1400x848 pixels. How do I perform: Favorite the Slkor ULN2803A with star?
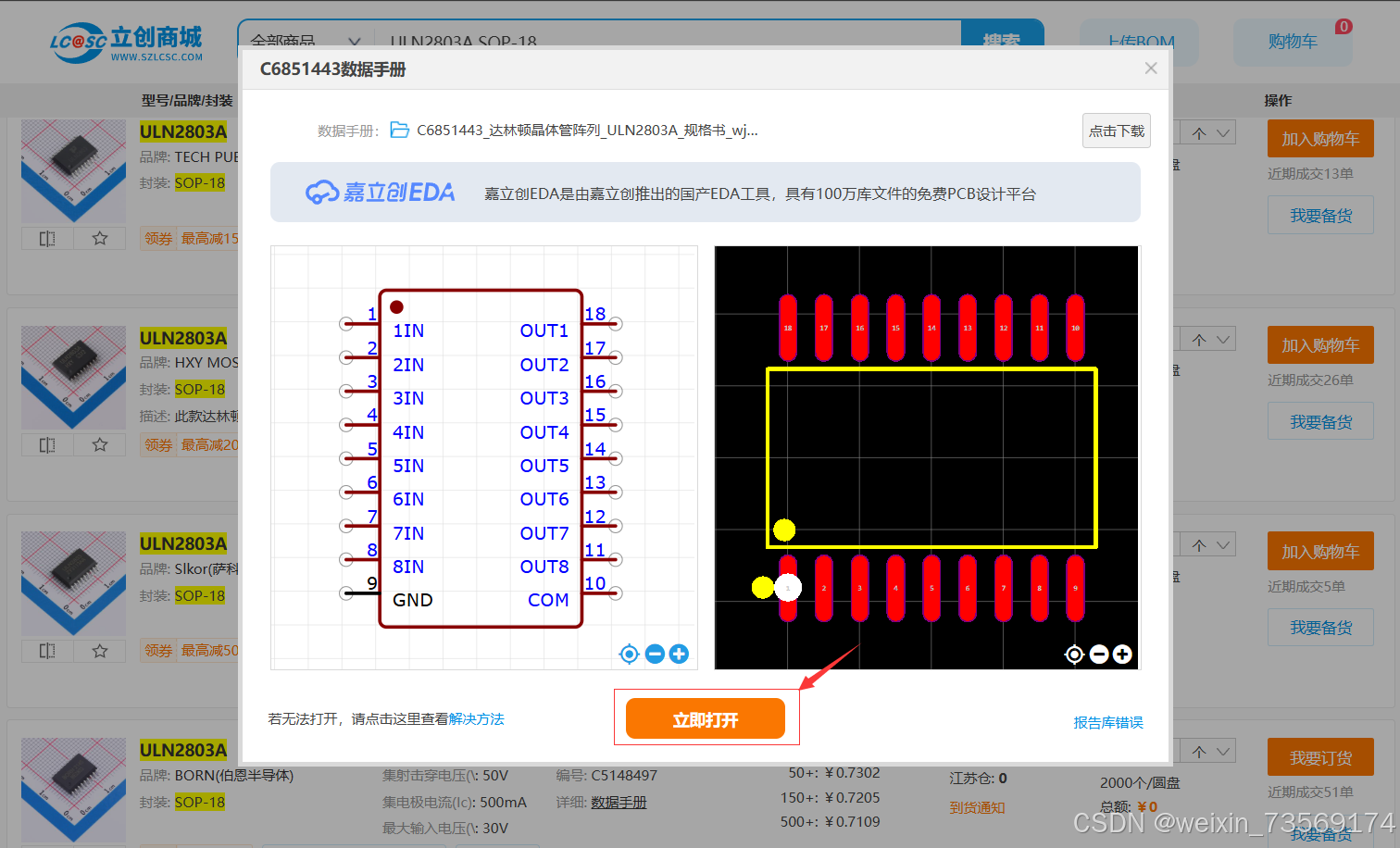coord(100,651)
